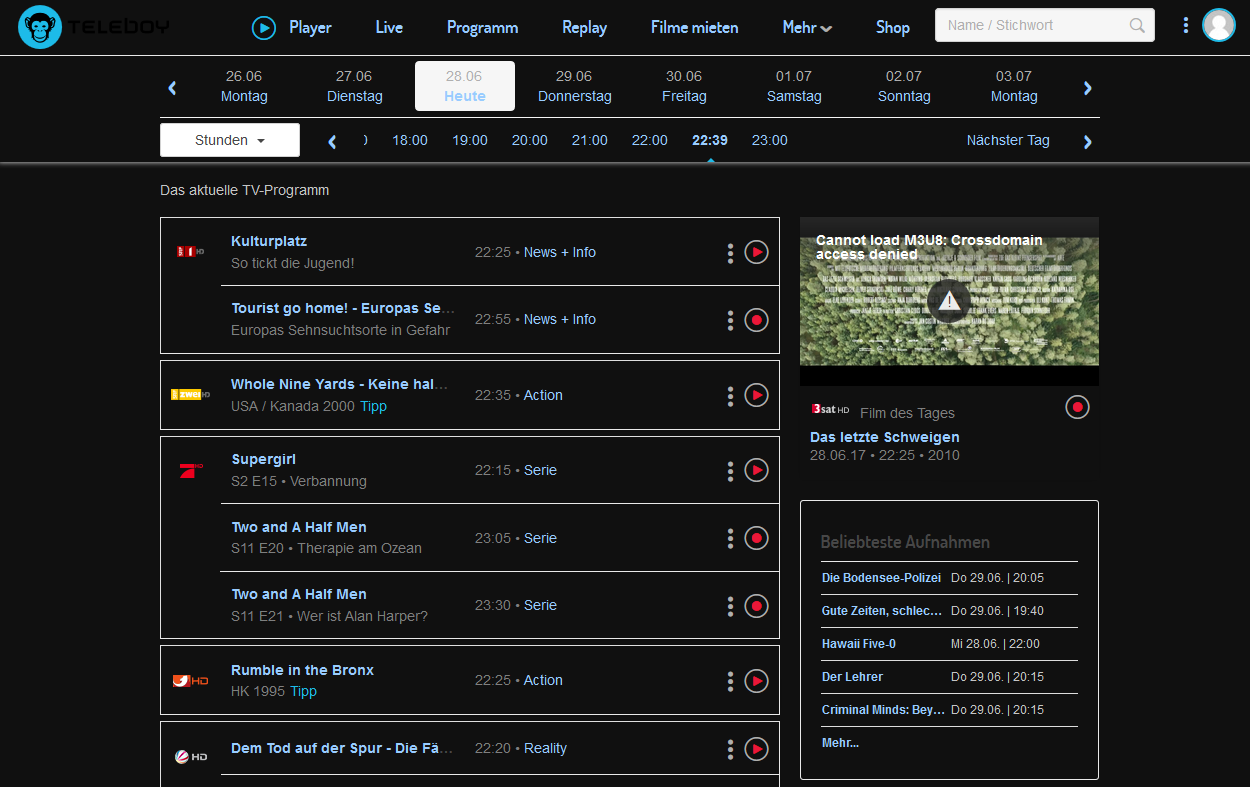This screenshot has height=787, width=1250.
Task: Record Two and A Half Men S11 E21
Action: pyautogui.click(x=757, y=606)
